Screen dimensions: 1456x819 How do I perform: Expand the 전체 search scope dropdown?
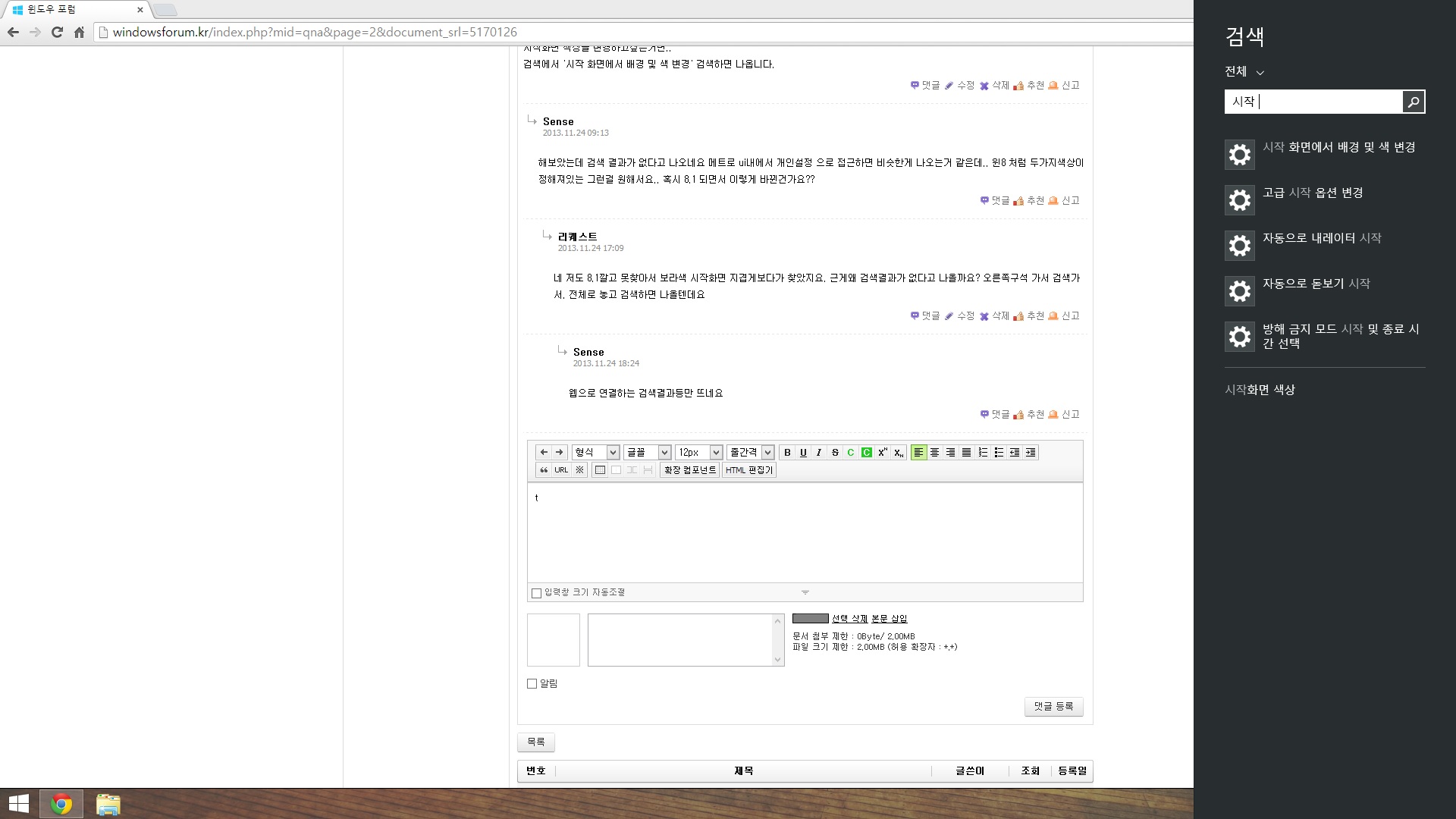pos(1244,71)
